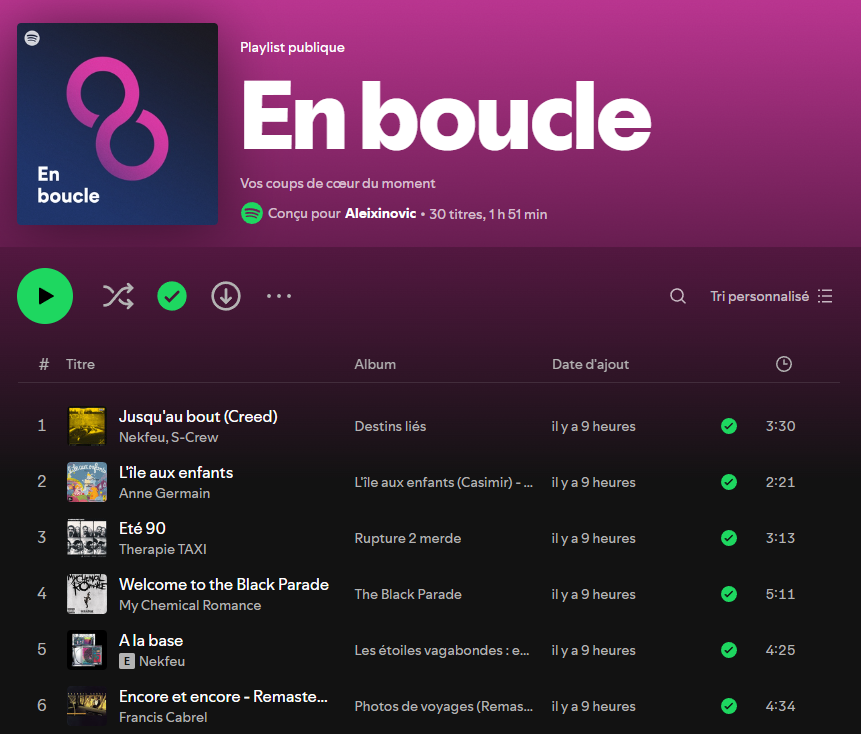Open the Tri personnalisé sort dropdown

point(771,296)
